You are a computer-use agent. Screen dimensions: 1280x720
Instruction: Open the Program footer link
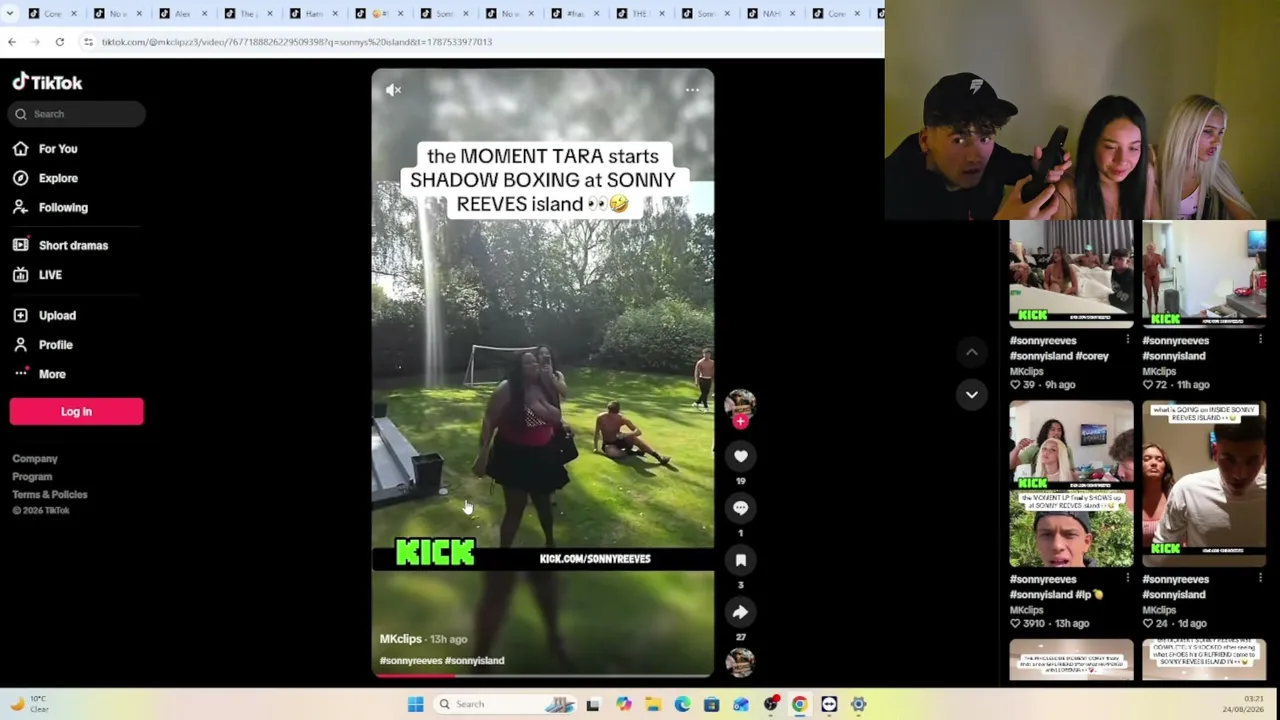(x=32, y=477)
